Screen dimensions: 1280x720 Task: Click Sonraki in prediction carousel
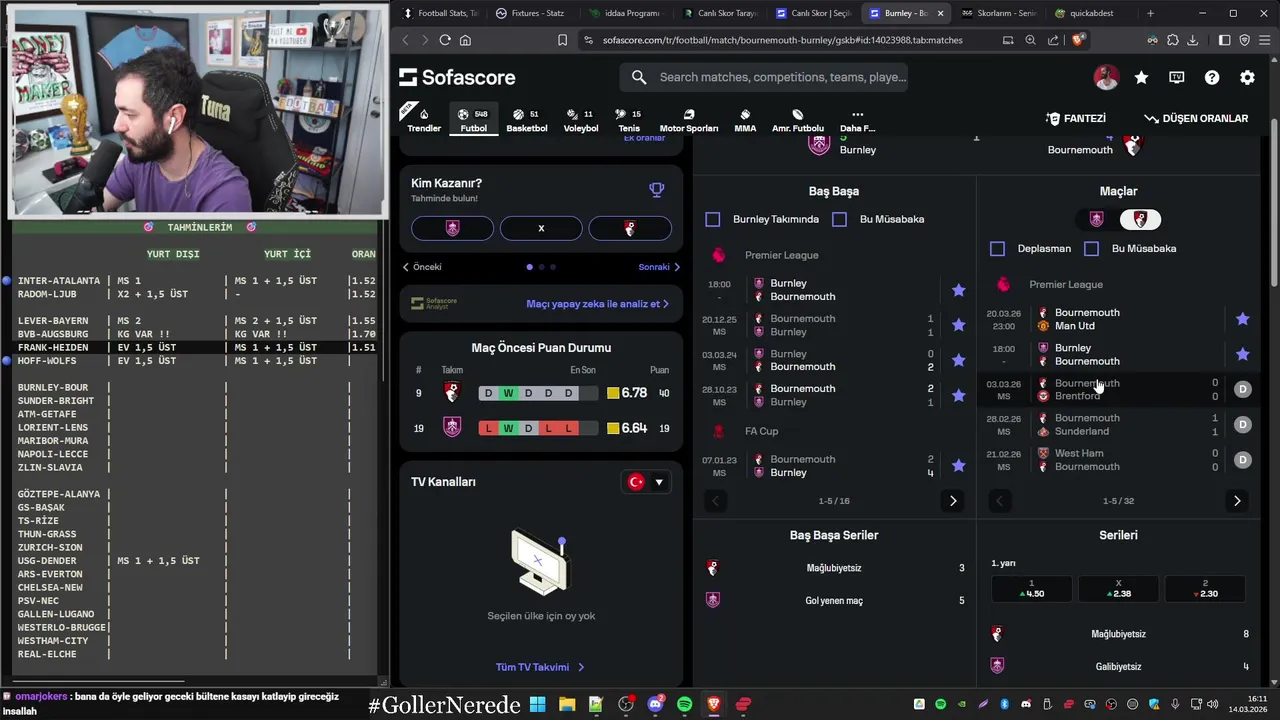pyautogui.click(x=659, y=267)
